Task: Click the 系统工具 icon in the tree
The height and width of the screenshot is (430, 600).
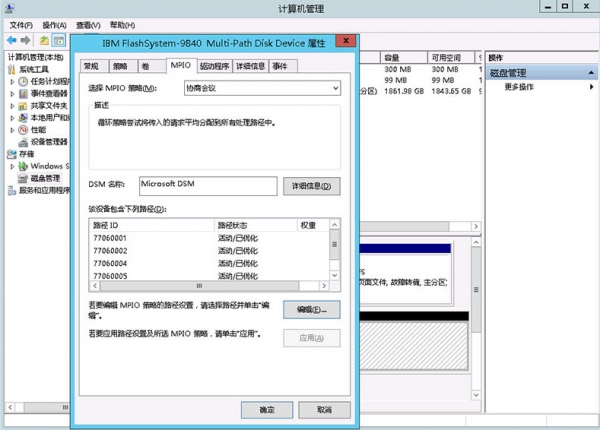Action: [12, 69]
